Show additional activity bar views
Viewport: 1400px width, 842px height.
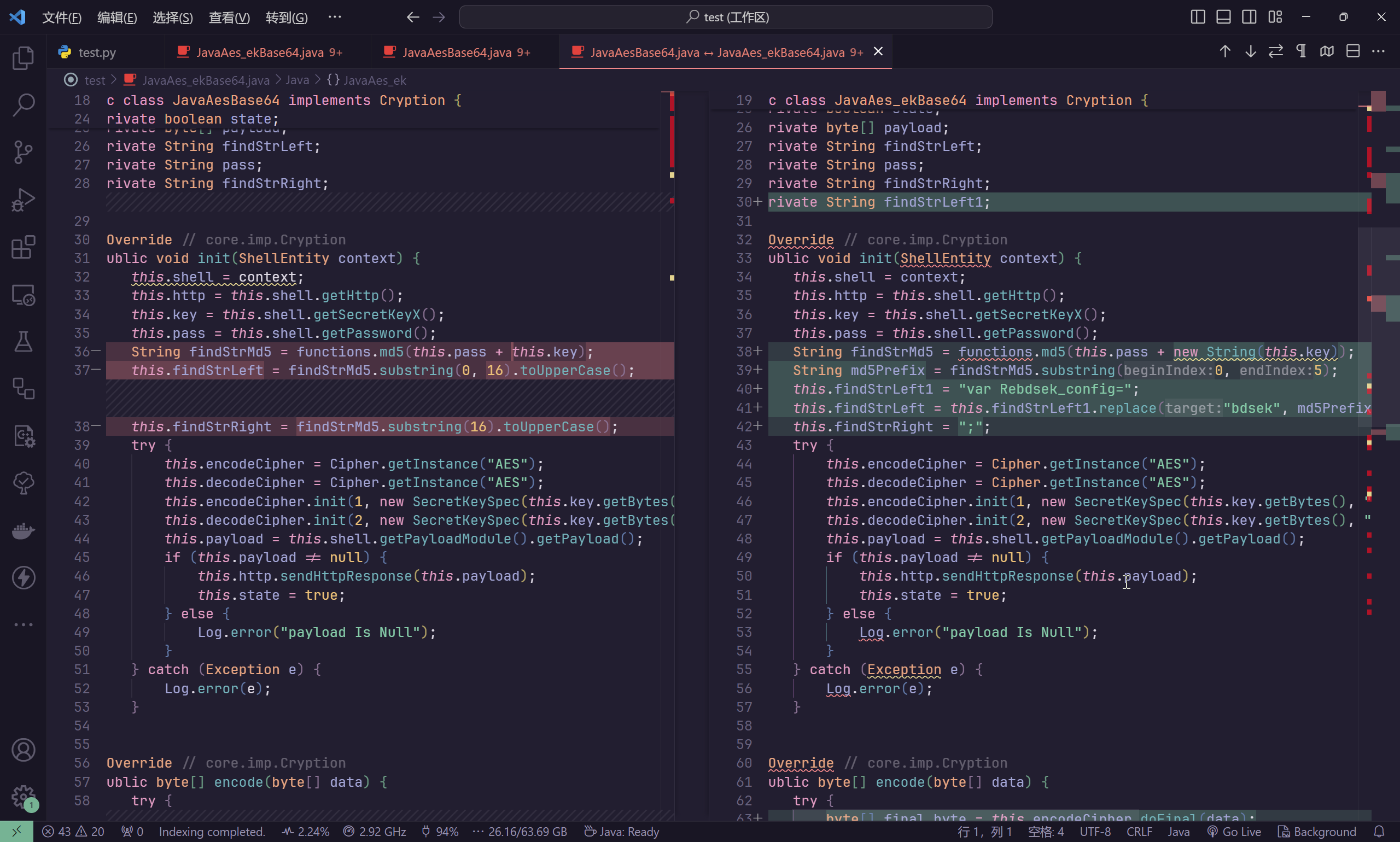24,624
